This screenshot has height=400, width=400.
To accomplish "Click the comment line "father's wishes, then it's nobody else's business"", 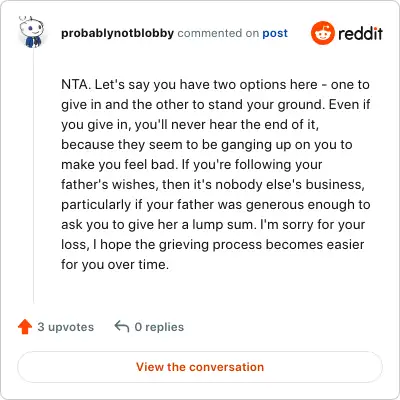I will (x=213, y=184).
